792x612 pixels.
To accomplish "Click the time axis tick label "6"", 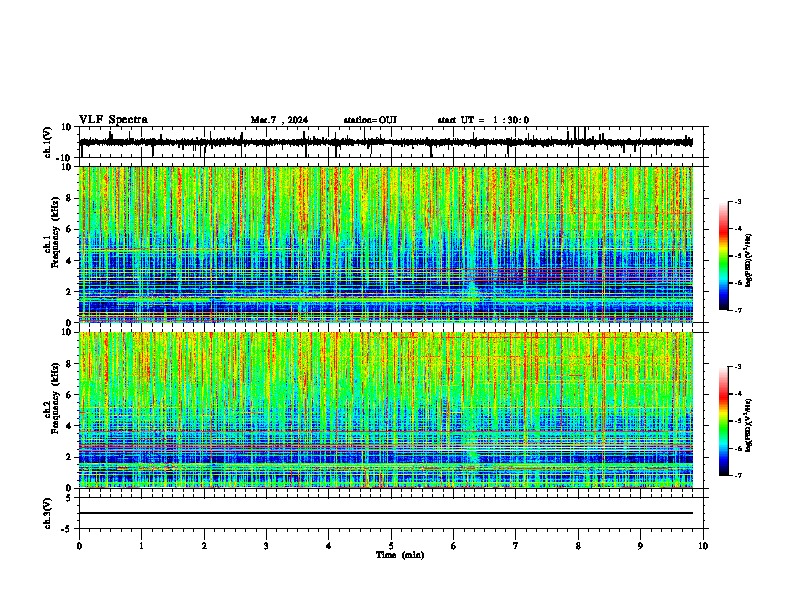I will [x=454, y=546].
